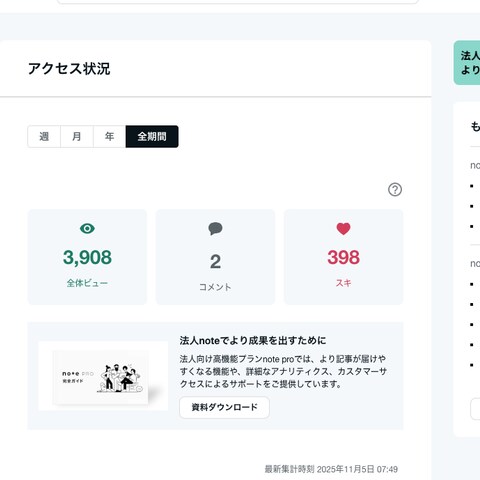Viewport: 480px width, 480px height.
Task: Click the green 法人 banner on the right
Action: [x=467, y=63]
